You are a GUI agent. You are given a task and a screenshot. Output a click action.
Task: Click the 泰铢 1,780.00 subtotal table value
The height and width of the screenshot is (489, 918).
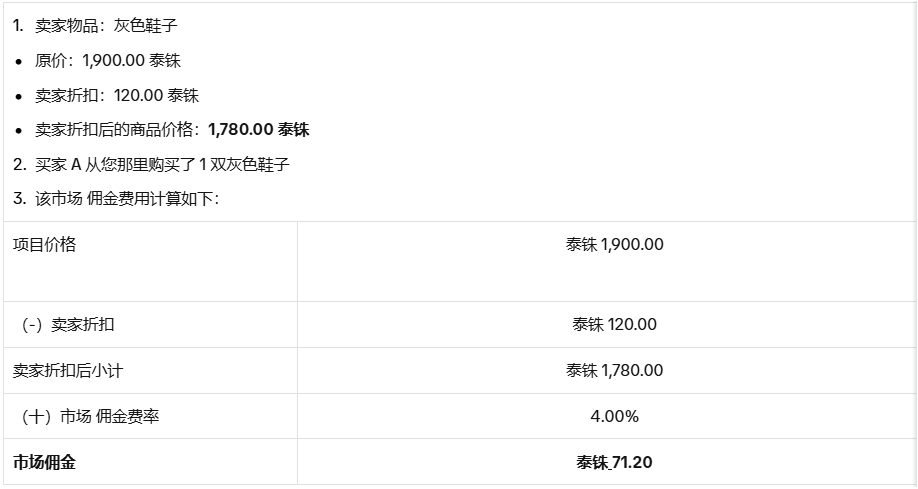coord(614,371)
